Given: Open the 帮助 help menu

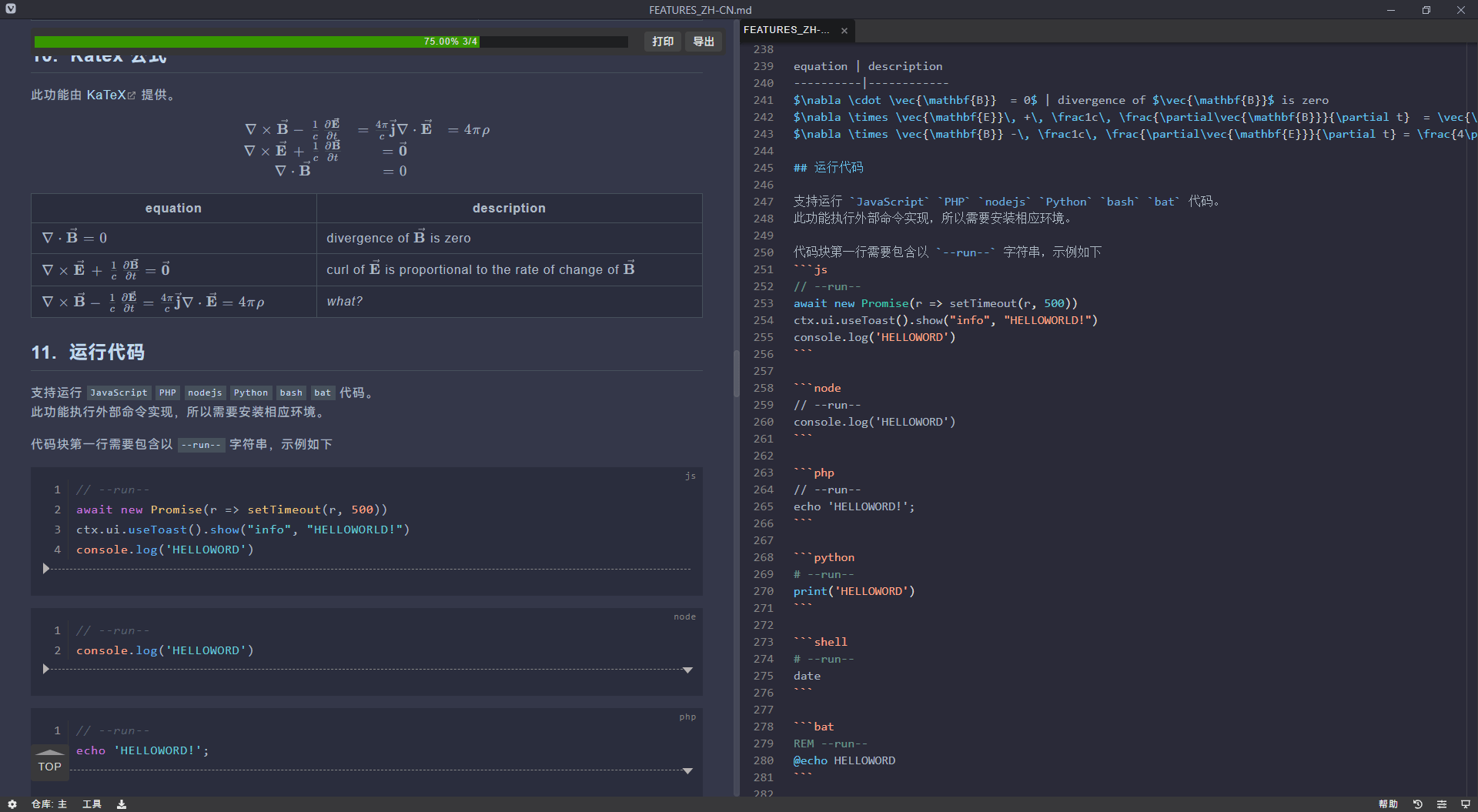Looking at the screenshot, I should coord(1388,804).
